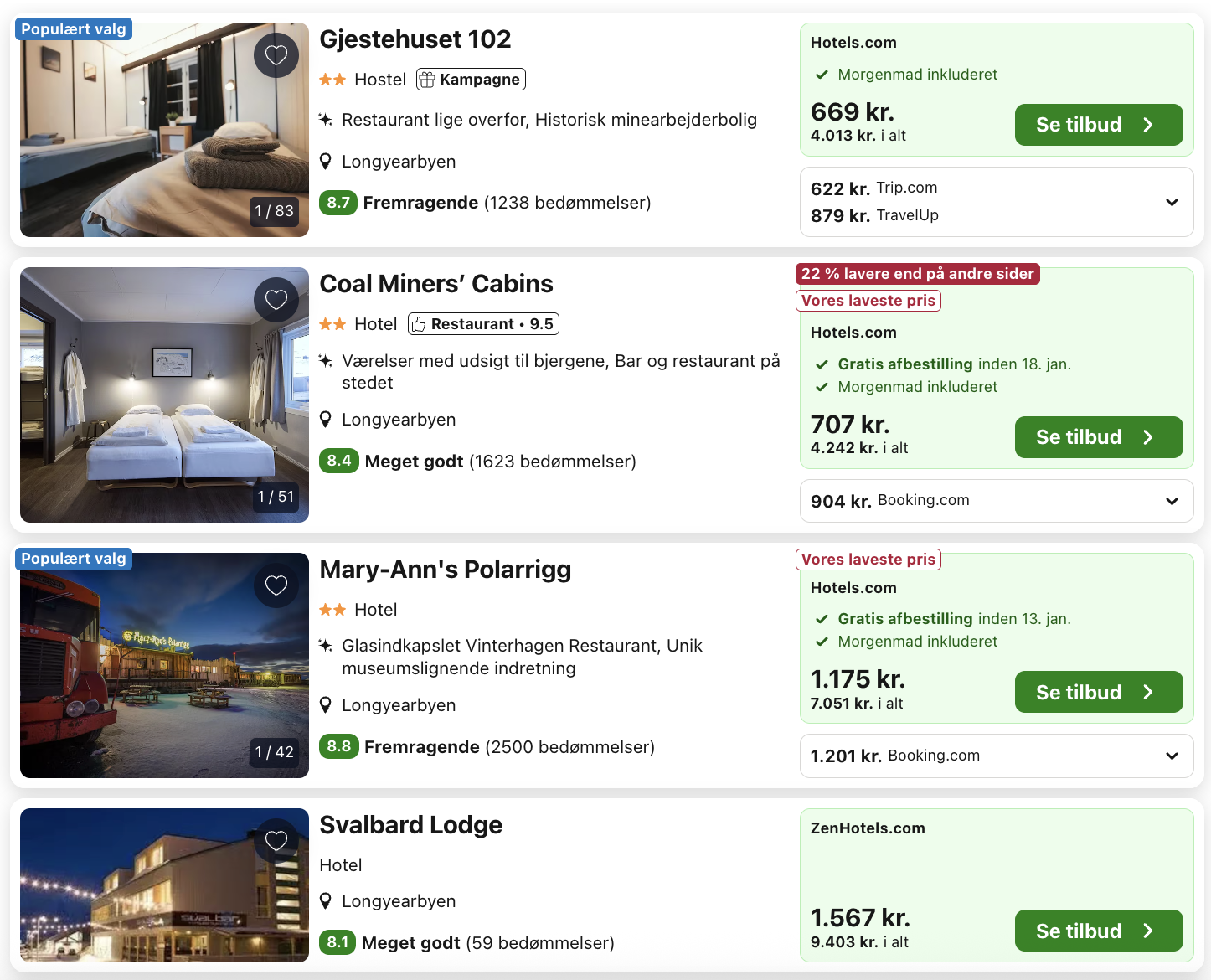The width and height of the screenshot is (1211, 980).
Task: Click Kampagne gift badge on Gjestehuset 102
Action: 472,80
